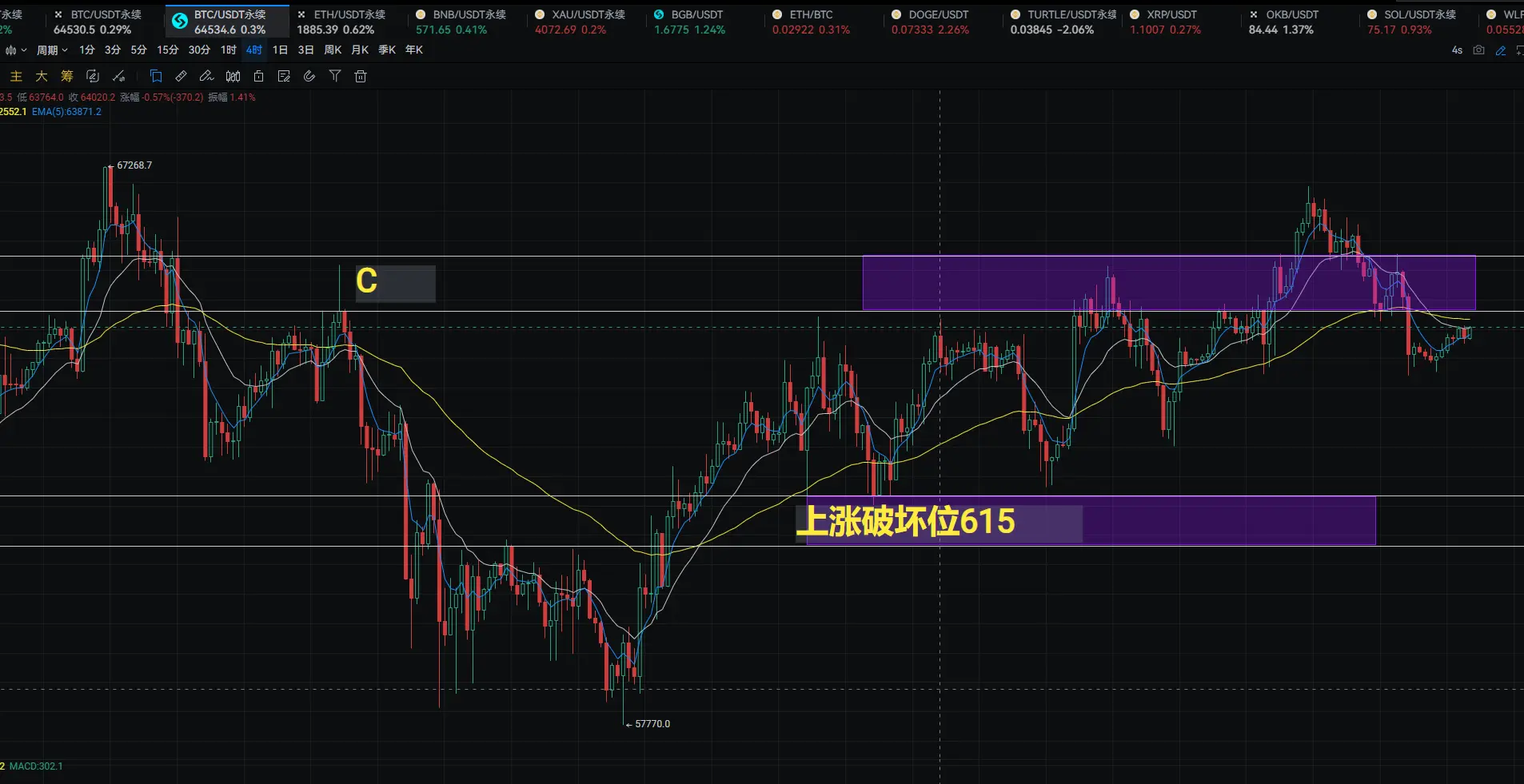Toggle the 主 main indicator
This screenshot has height=784, width=1524.
coord(16,77)
